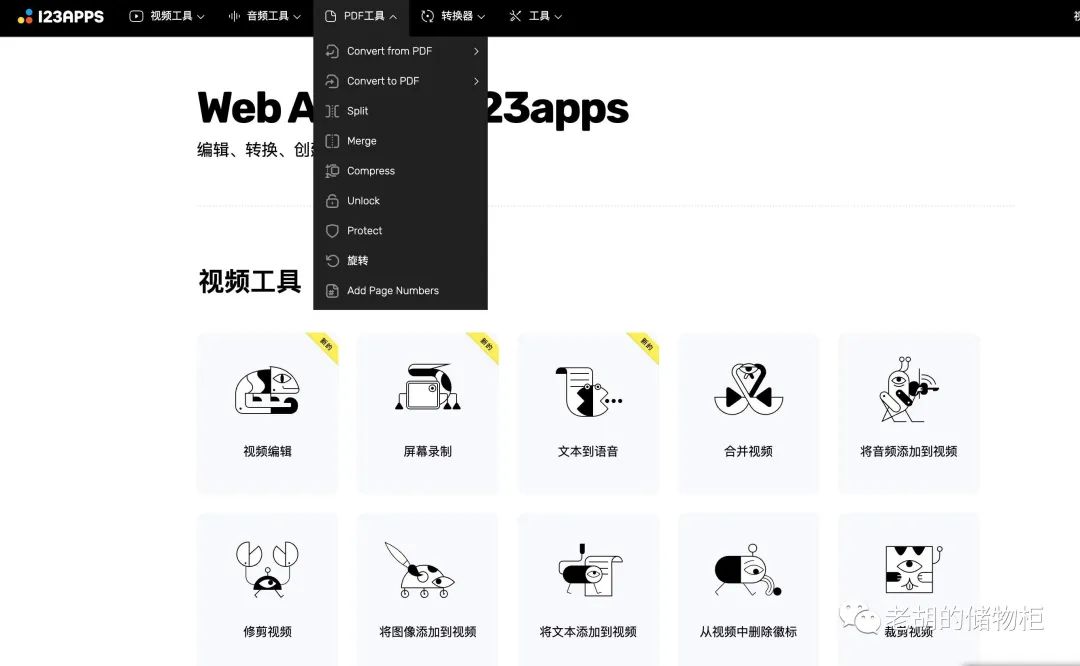Click the 合并视频 link text
Screen dimensions: 1080x666
(749, 452)
